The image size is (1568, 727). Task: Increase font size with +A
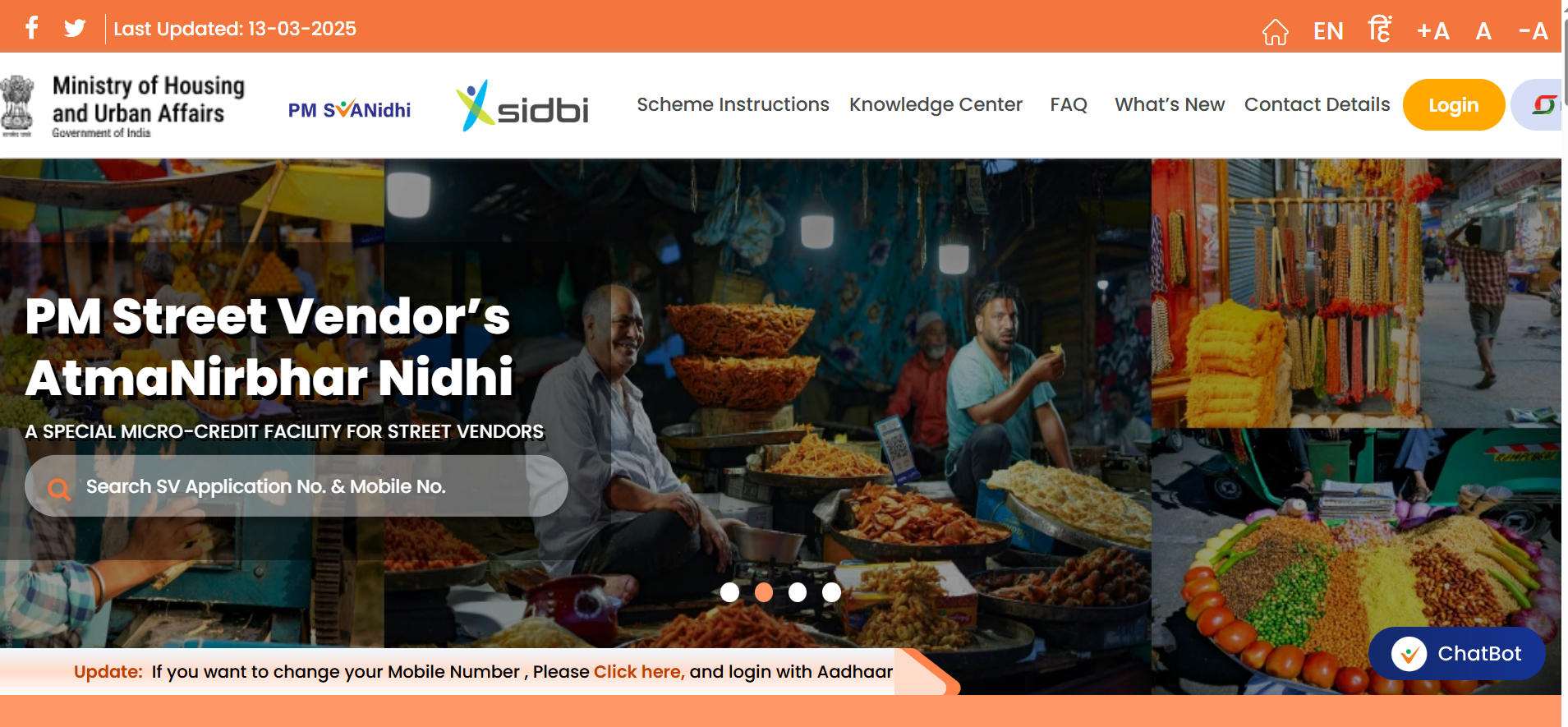point(1432,31)
